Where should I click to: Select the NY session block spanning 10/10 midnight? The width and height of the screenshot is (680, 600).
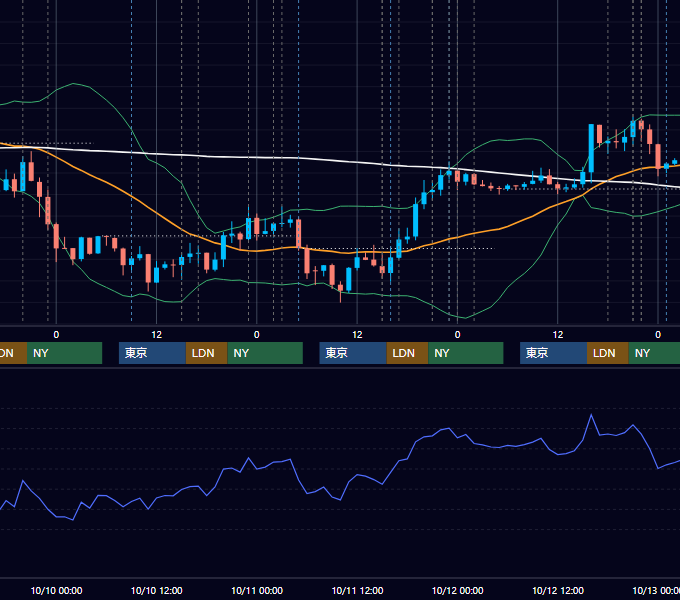click(64, 353)
